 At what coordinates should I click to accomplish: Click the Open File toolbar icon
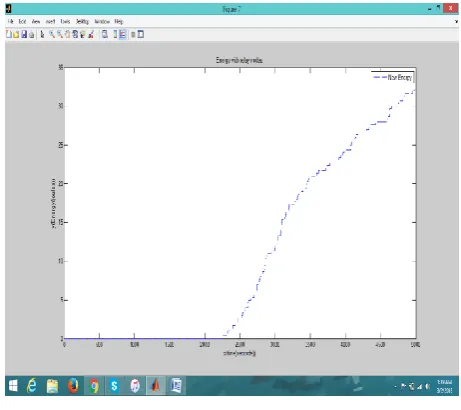click(16, 34)
